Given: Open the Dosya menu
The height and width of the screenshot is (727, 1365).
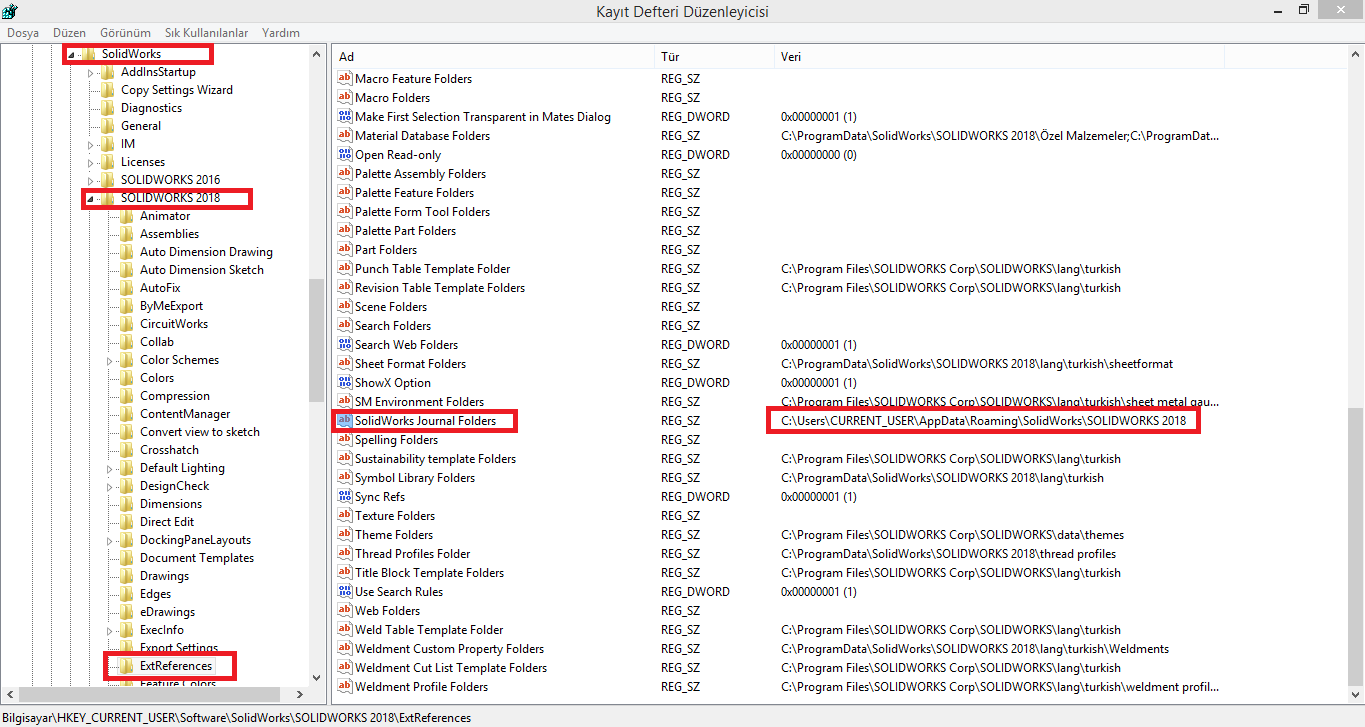Looking at the screenshot, I should coord(23,33).
